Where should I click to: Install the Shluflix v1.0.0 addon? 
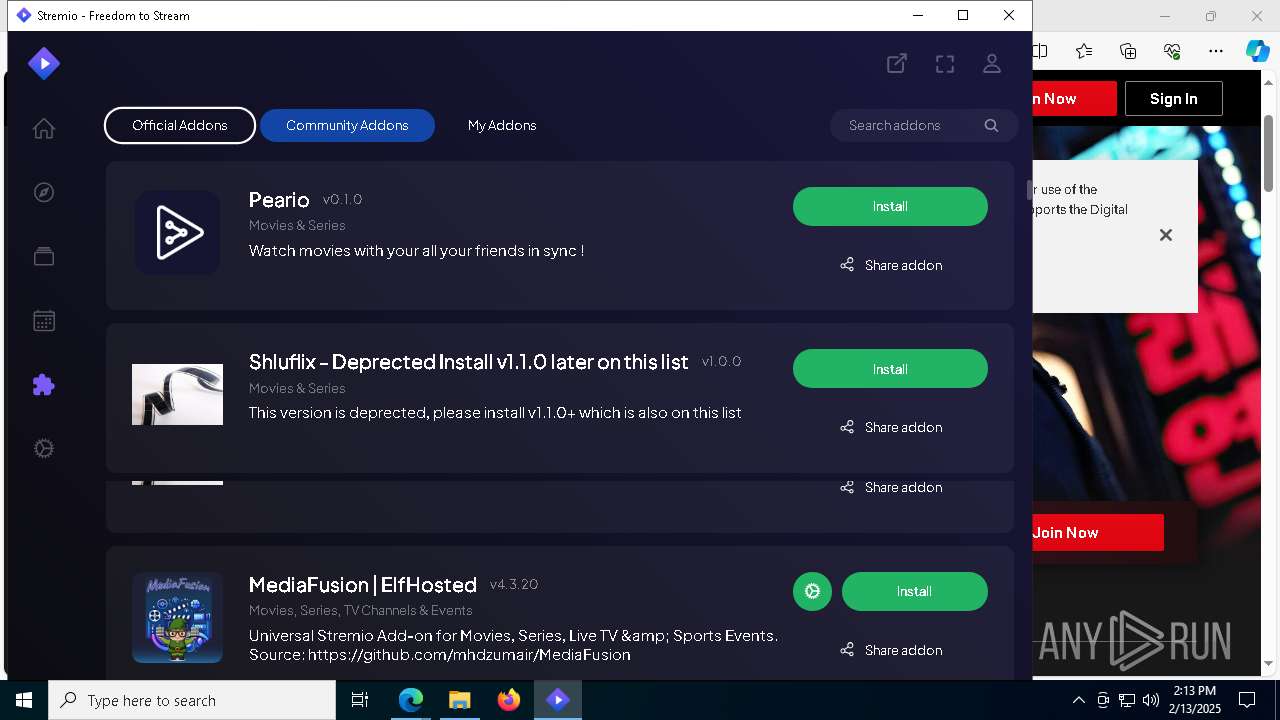(890, 369)
